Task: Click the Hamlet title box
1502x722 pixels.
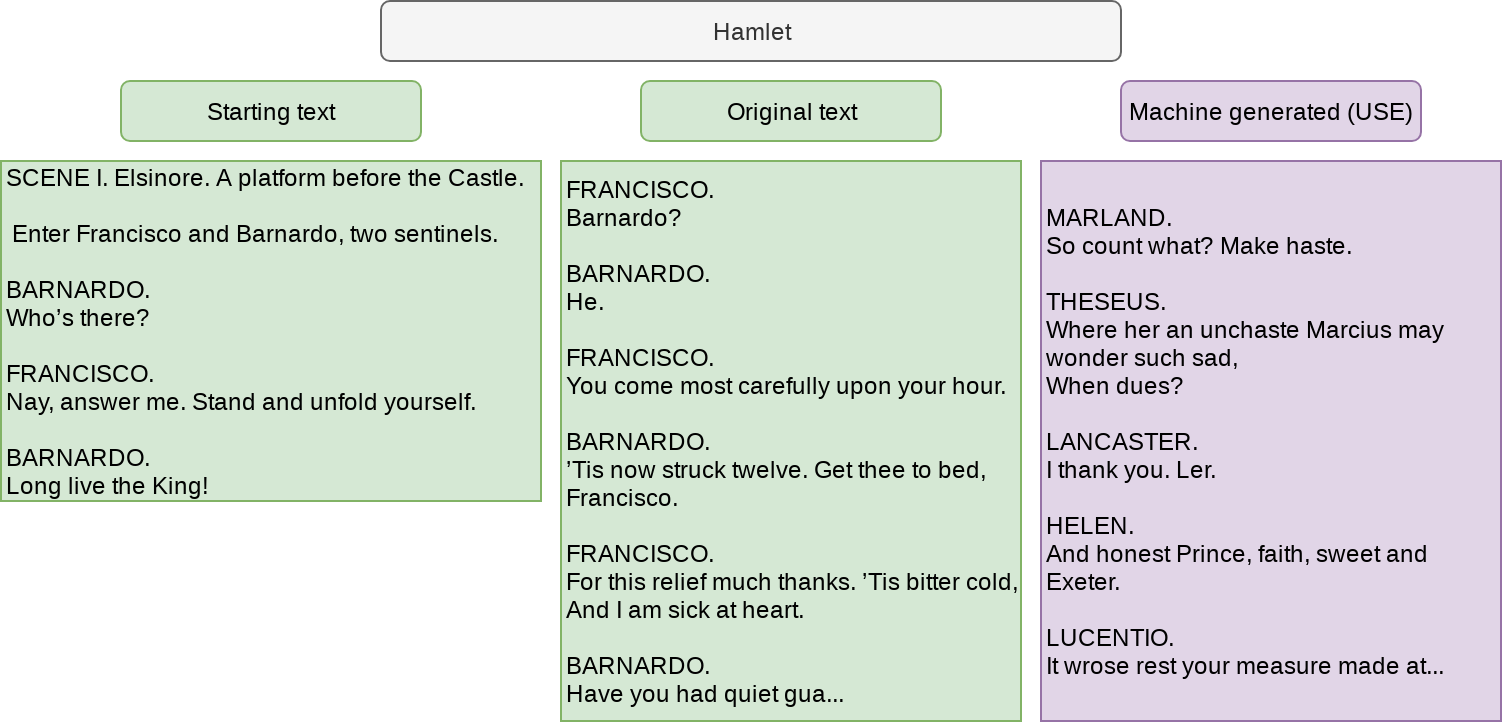Action: pyautogui.click(x=751, y=32)
